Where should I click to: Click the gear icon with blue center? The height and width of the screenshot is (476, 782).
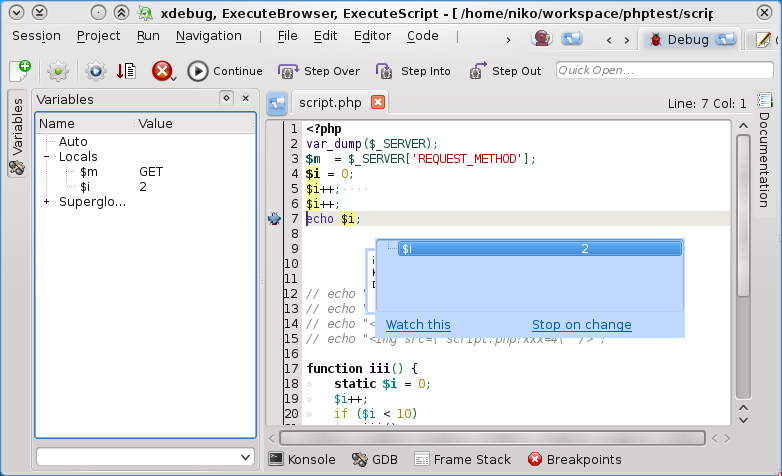click(95, 71)
